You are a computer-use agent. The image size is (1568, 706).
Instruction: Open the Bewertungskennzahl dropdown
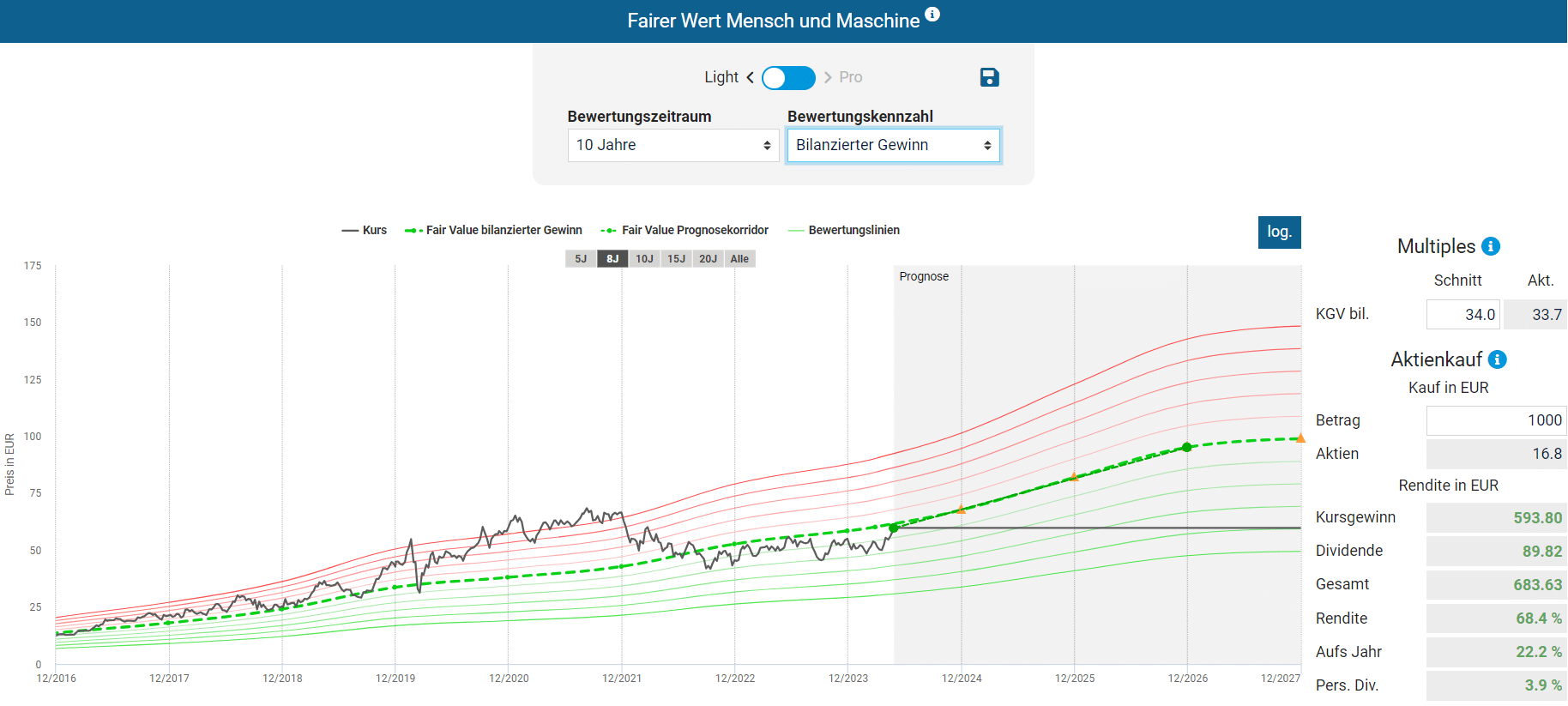[894, 145]
